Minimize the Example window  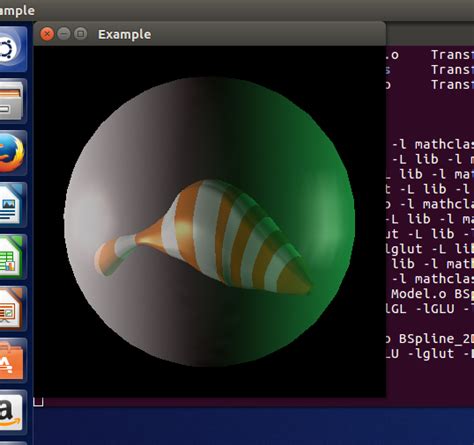64,34
